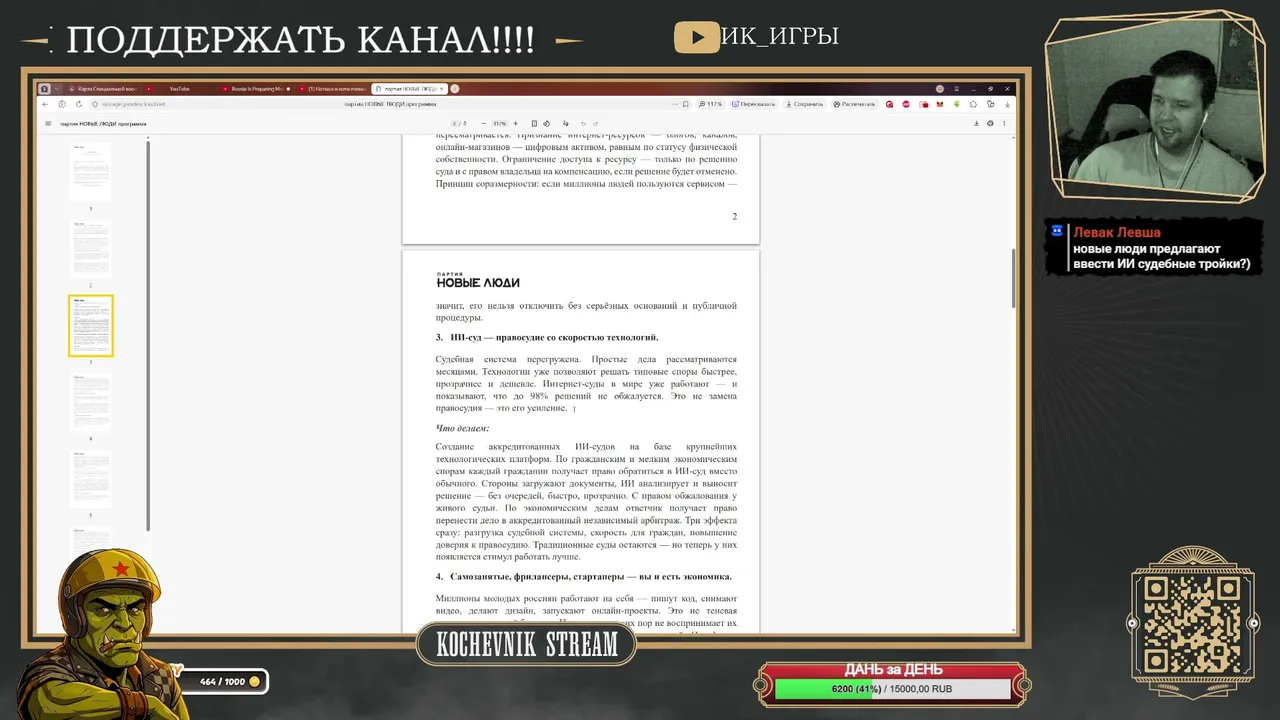Open the tab list dropdown arrow
The height and width of the screenshot is (720, 1280).
[x=57, y=89]
